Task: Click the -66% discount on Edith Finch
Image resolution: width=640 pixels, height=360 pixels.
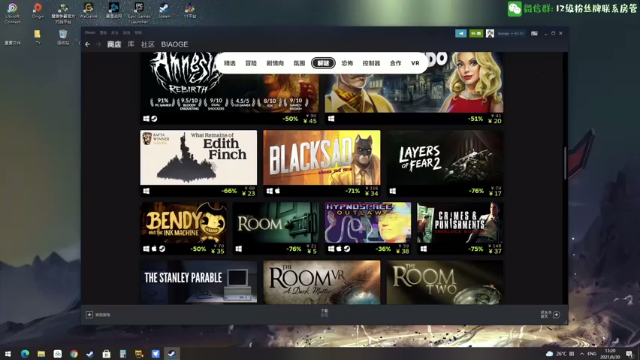Action: [x=229, y=191]
